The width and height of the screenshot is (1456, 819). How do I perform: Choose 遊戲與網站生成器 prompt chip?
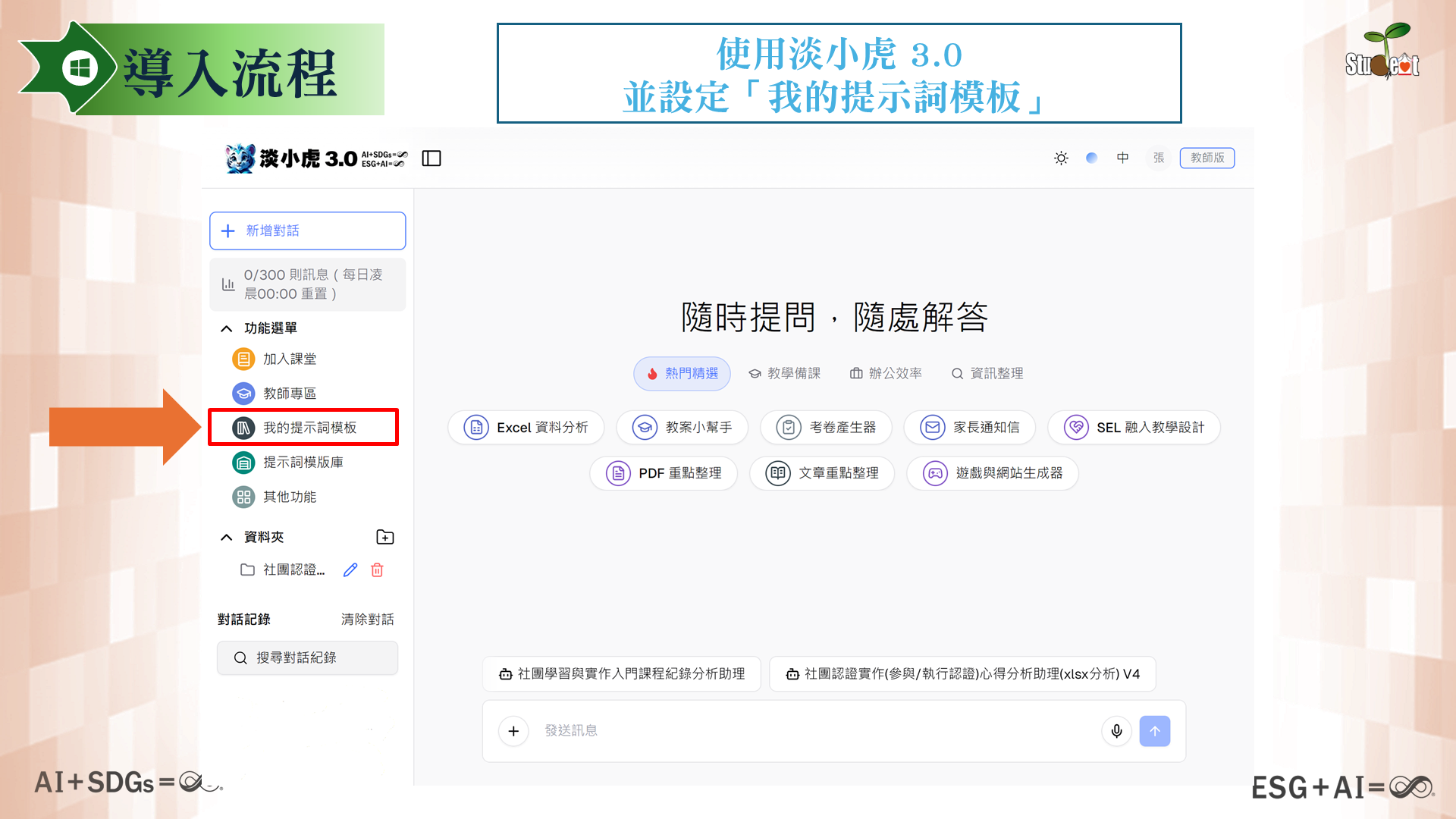click(x=993, y=473)
